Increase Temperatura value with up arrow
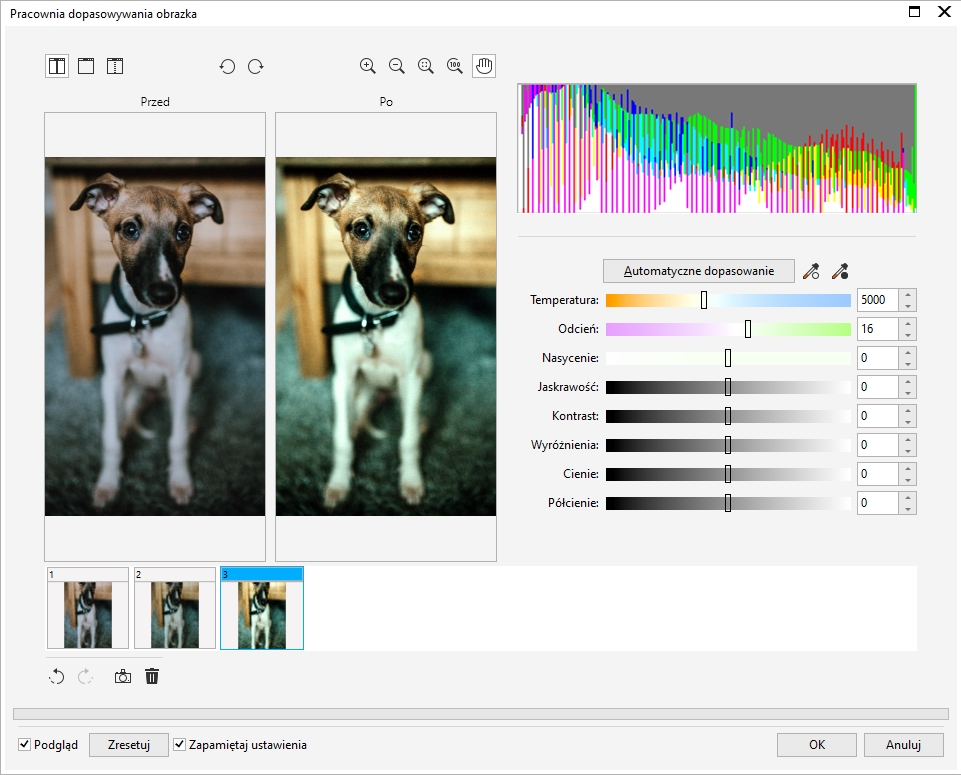The height and width of the screenshot is (775, 961). tap(907, 295)
